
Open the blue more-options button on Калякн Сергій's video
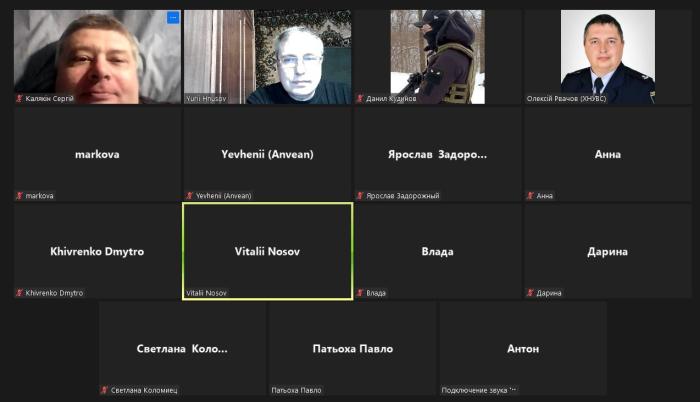tap(173, 18)
